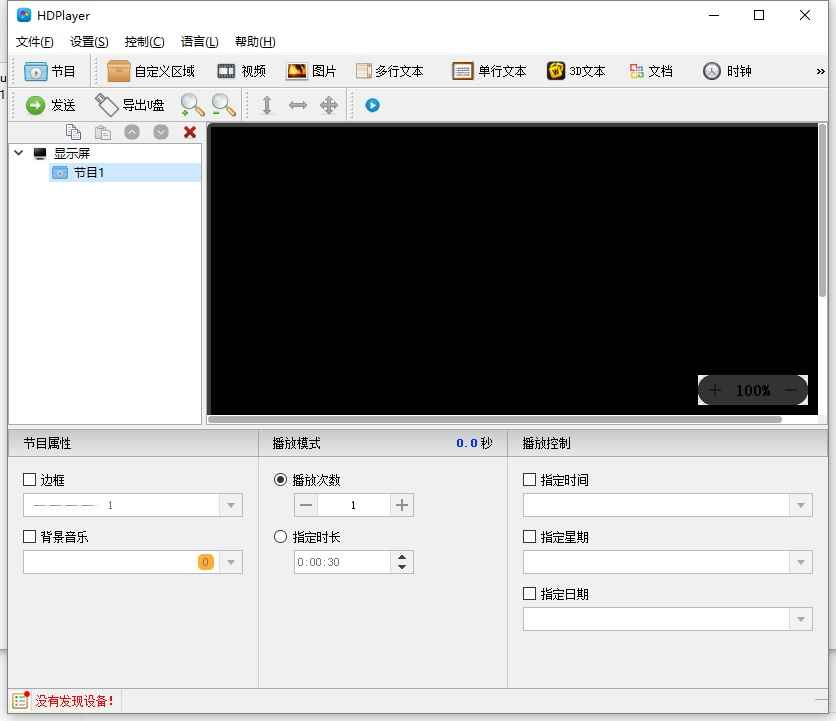Click the background music count badge
This screenshot has width=836, height=721.
click(x=205, y=562)
